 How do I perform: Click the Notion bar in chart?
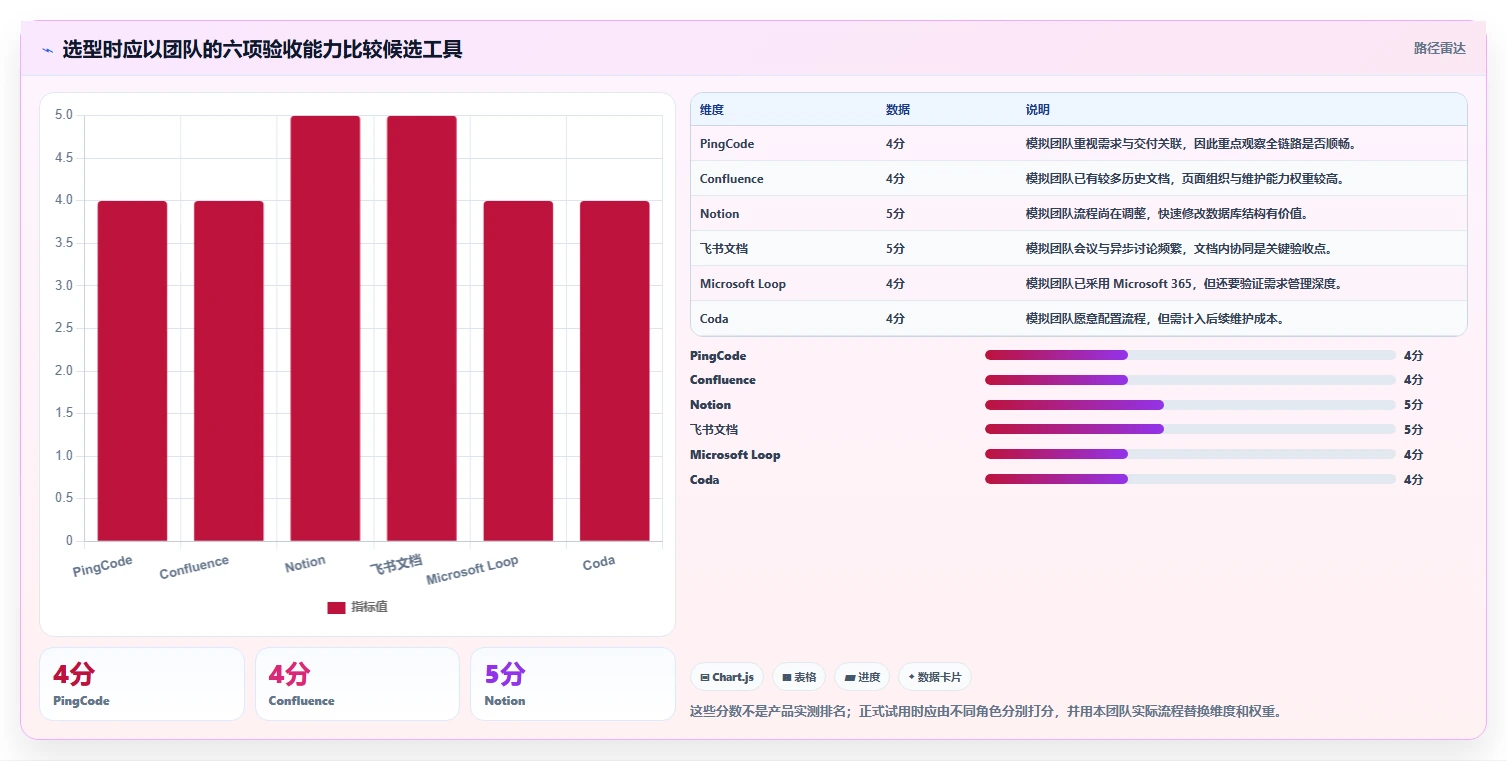pyautogui.click(x=325, y=328)
